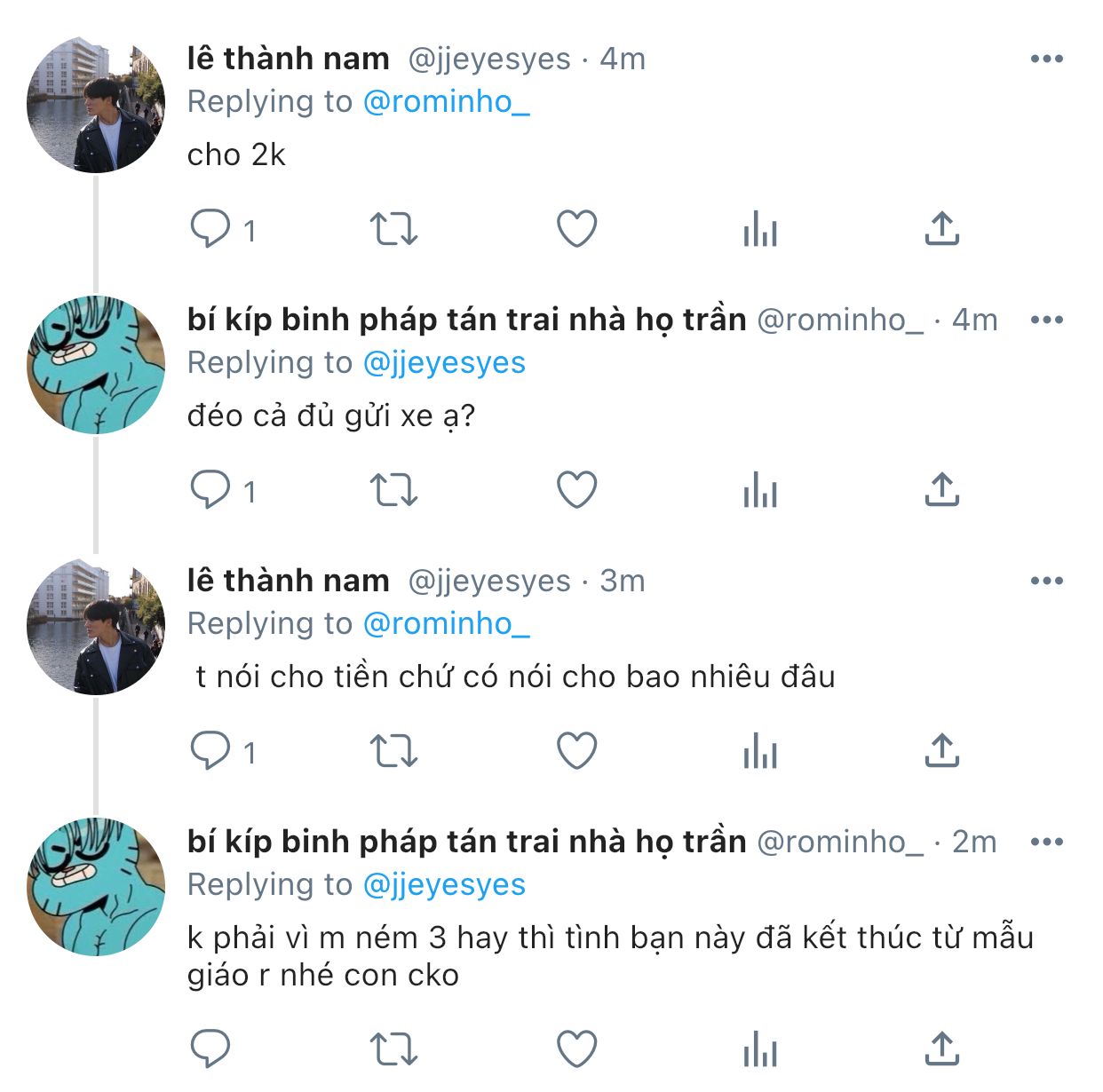
Task: Open lê thành nam's avatar in first tweet
Action: tap(96, 105)
